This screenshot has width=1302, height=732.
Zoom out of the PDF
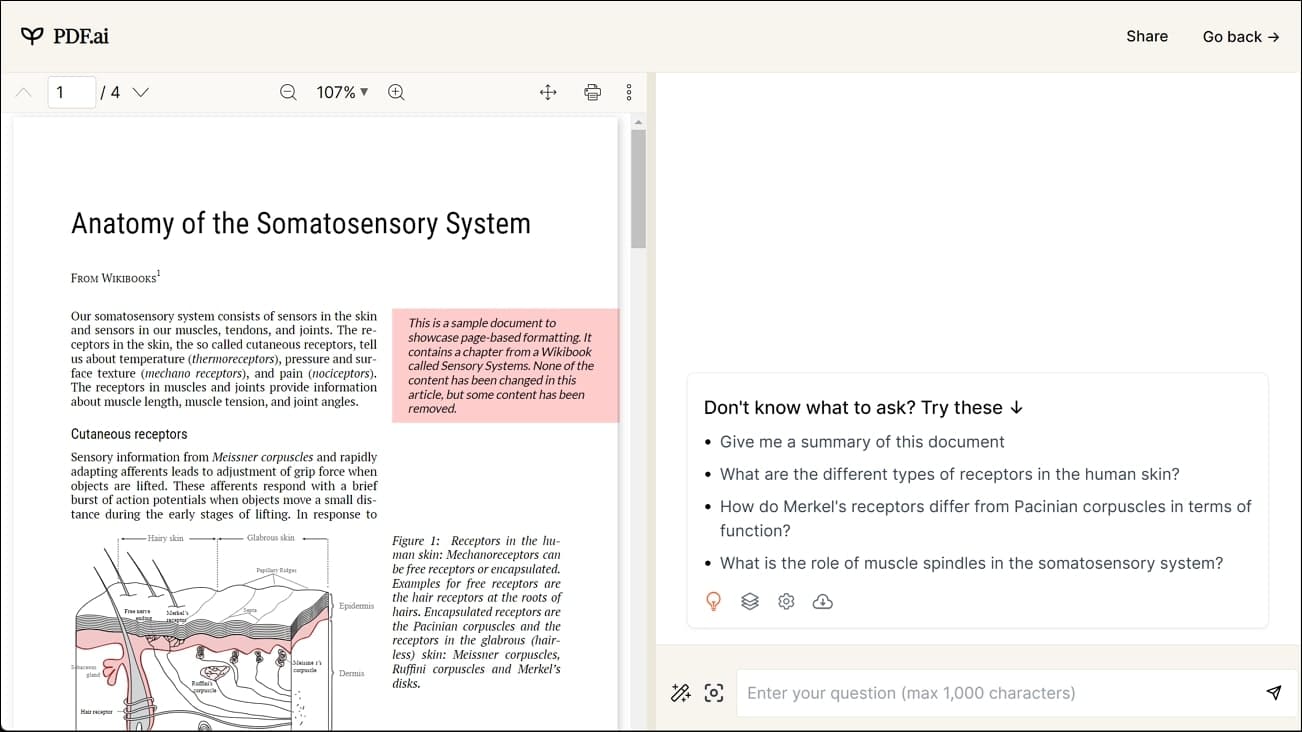pos(288,92)
